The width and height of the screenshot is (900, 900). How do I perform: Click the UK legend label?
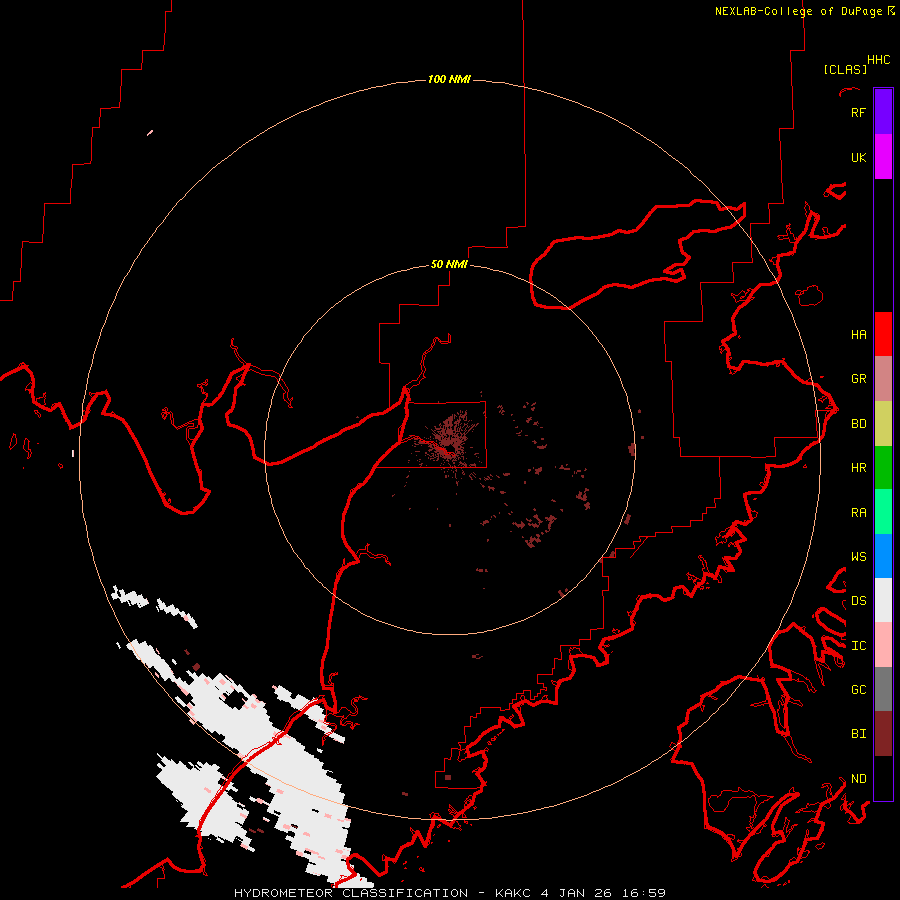[858, 157]
